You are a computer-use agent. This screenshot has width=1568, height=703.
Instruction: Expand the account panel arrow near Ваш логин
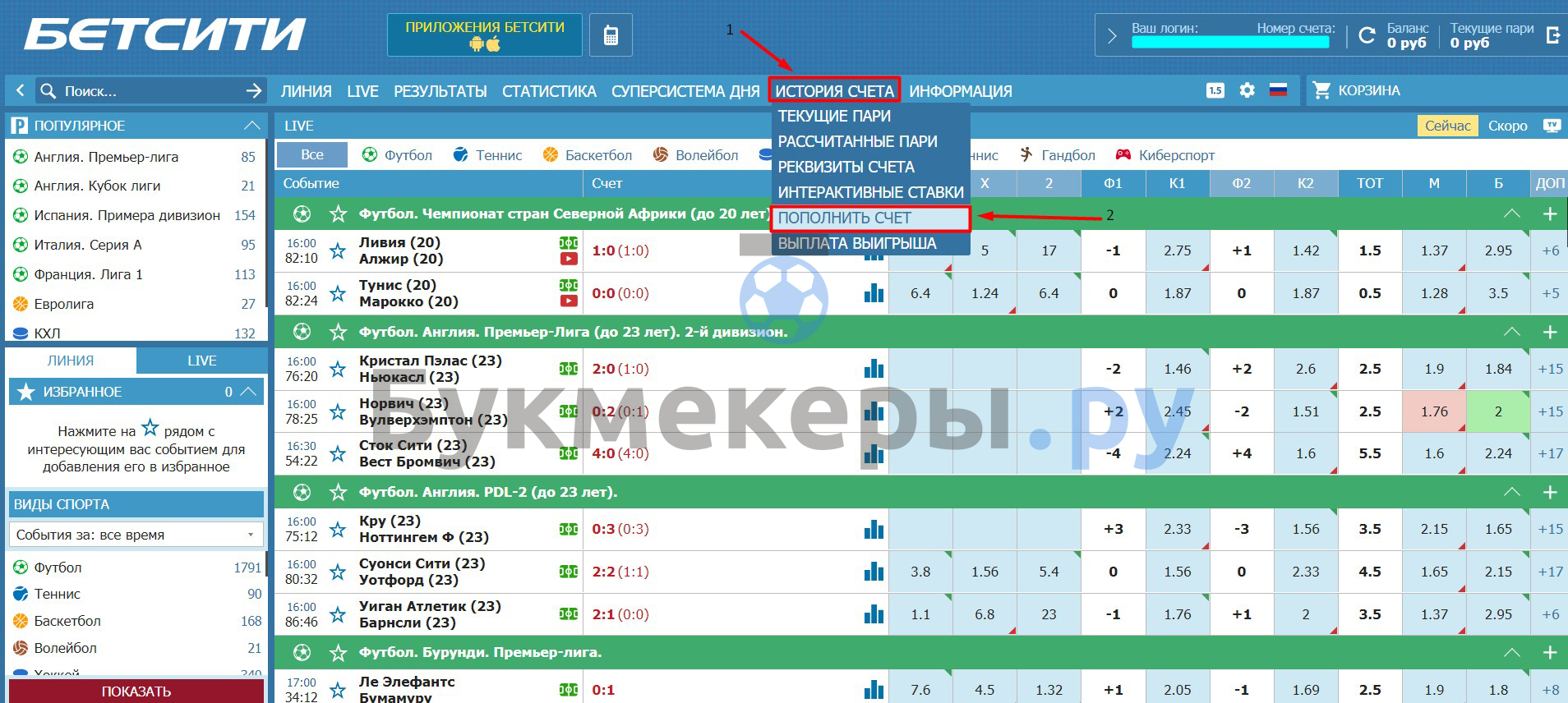click(1112, 35)
